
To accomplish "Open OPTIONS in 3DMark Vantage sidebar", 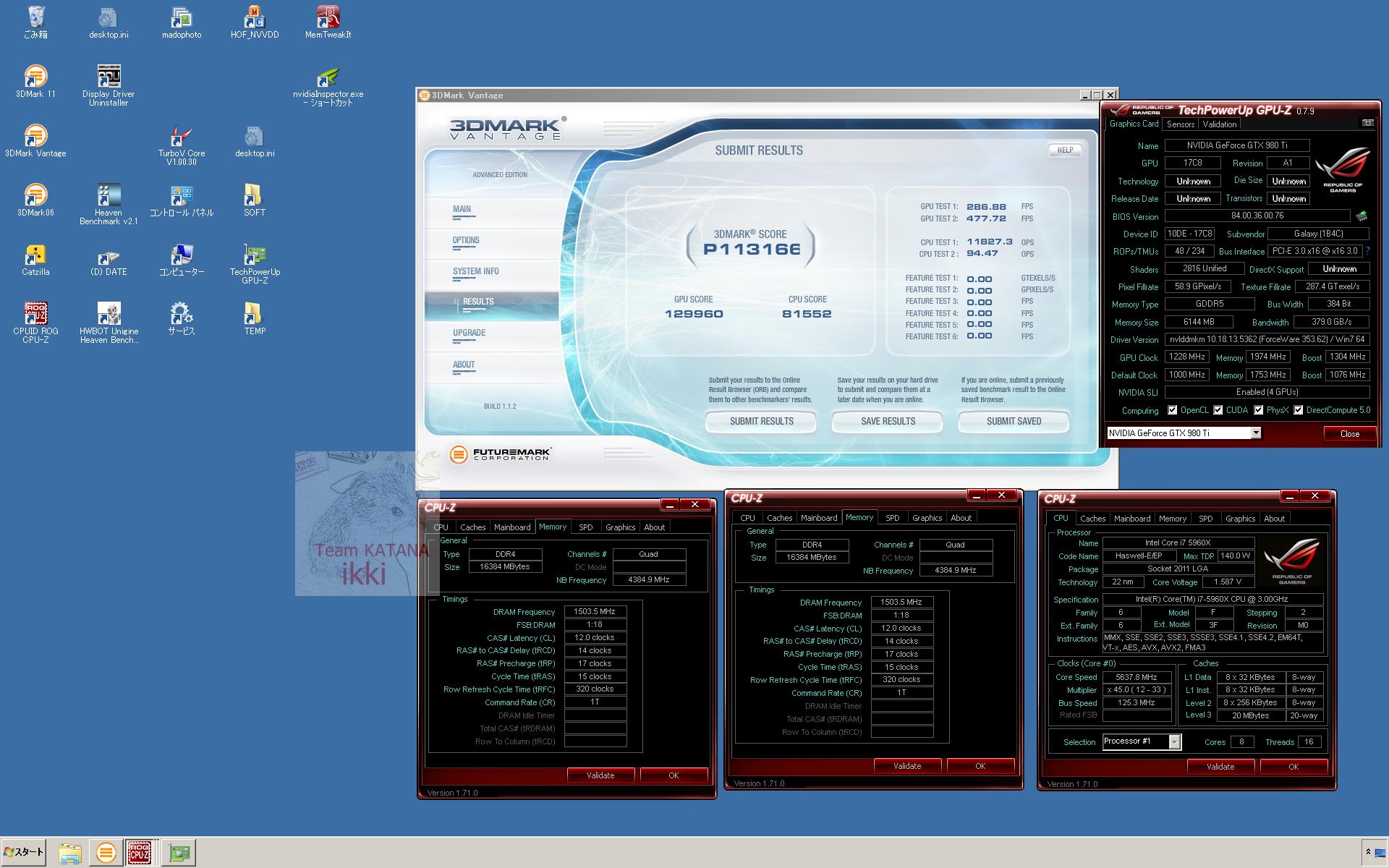I will [x=492, y=243].
